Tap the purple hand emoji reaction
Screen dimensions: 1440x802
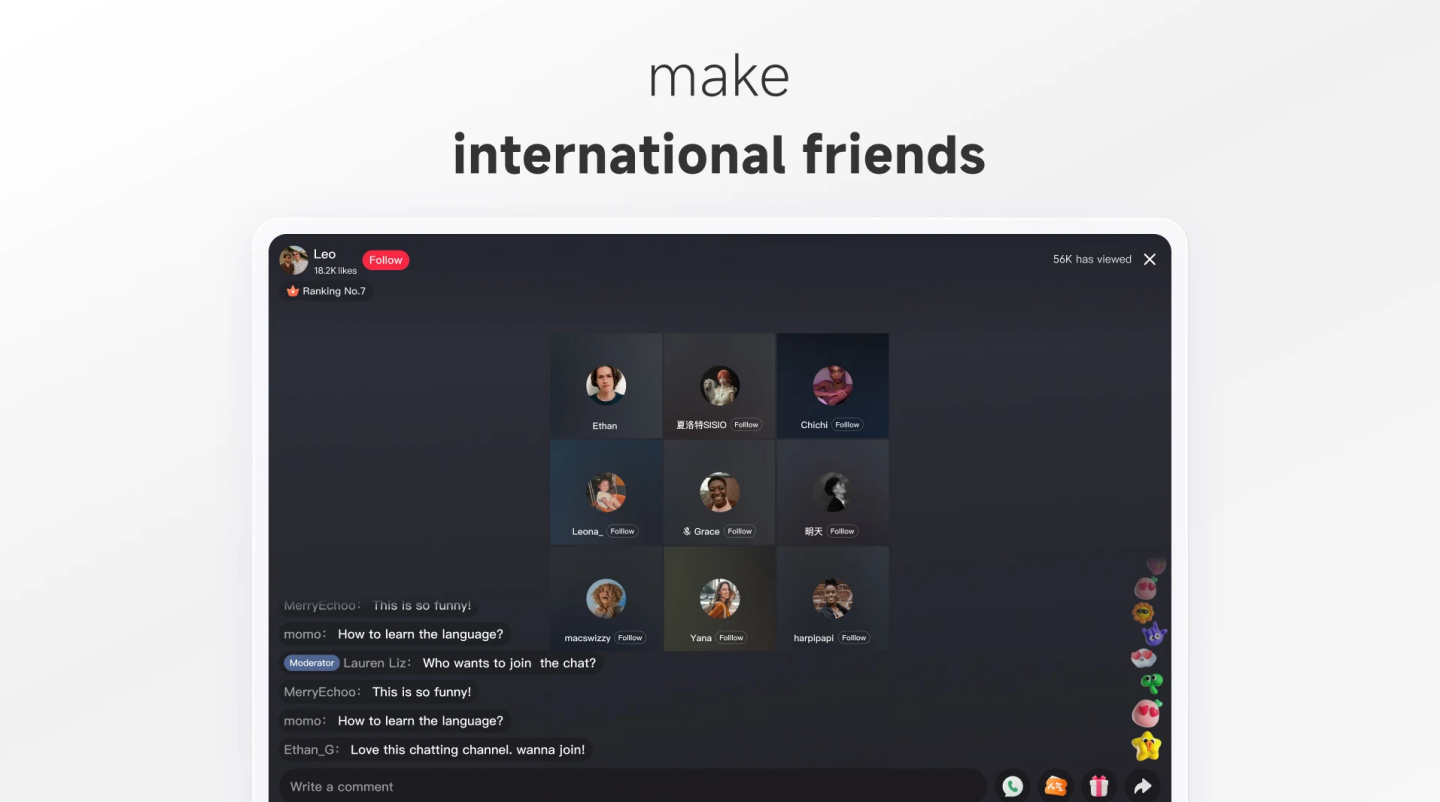coord(1154,633)
